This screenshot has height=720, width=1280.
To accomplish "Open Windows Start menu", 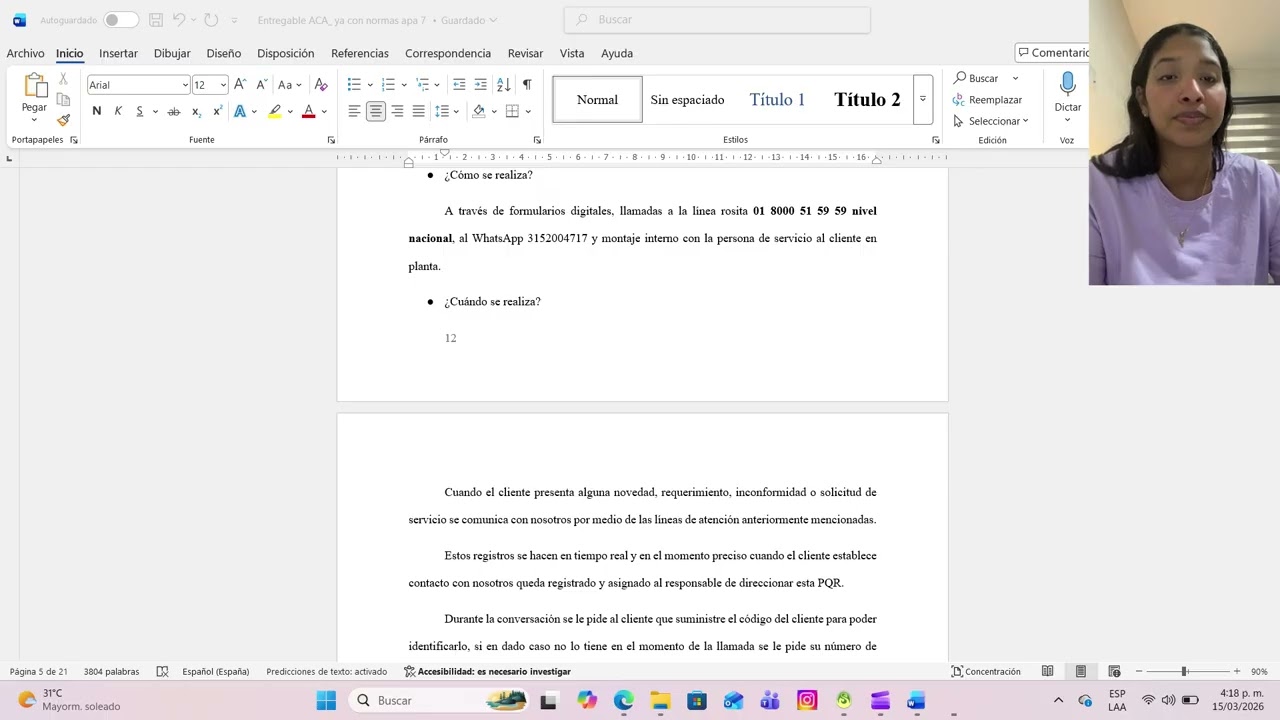I will [326, 700].
